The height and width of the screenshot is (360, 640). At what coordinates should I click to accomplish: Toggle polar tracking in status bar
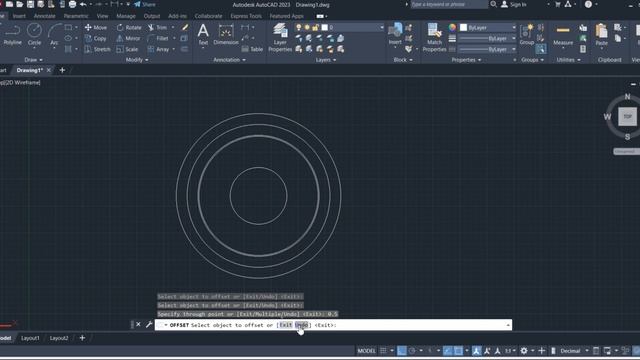tap(412, 351)
